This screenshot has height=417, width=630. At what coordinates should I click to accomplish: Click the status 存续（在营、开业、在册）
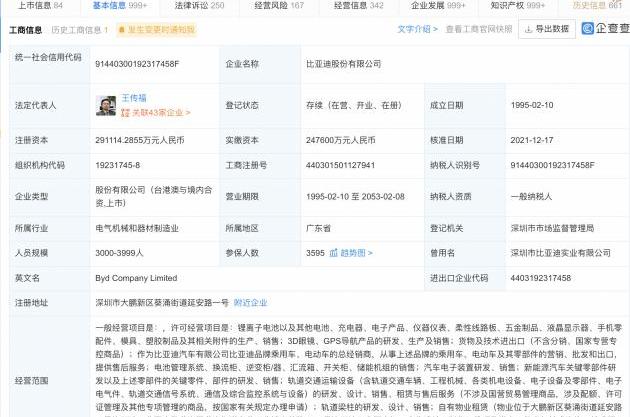click(354, 105)
